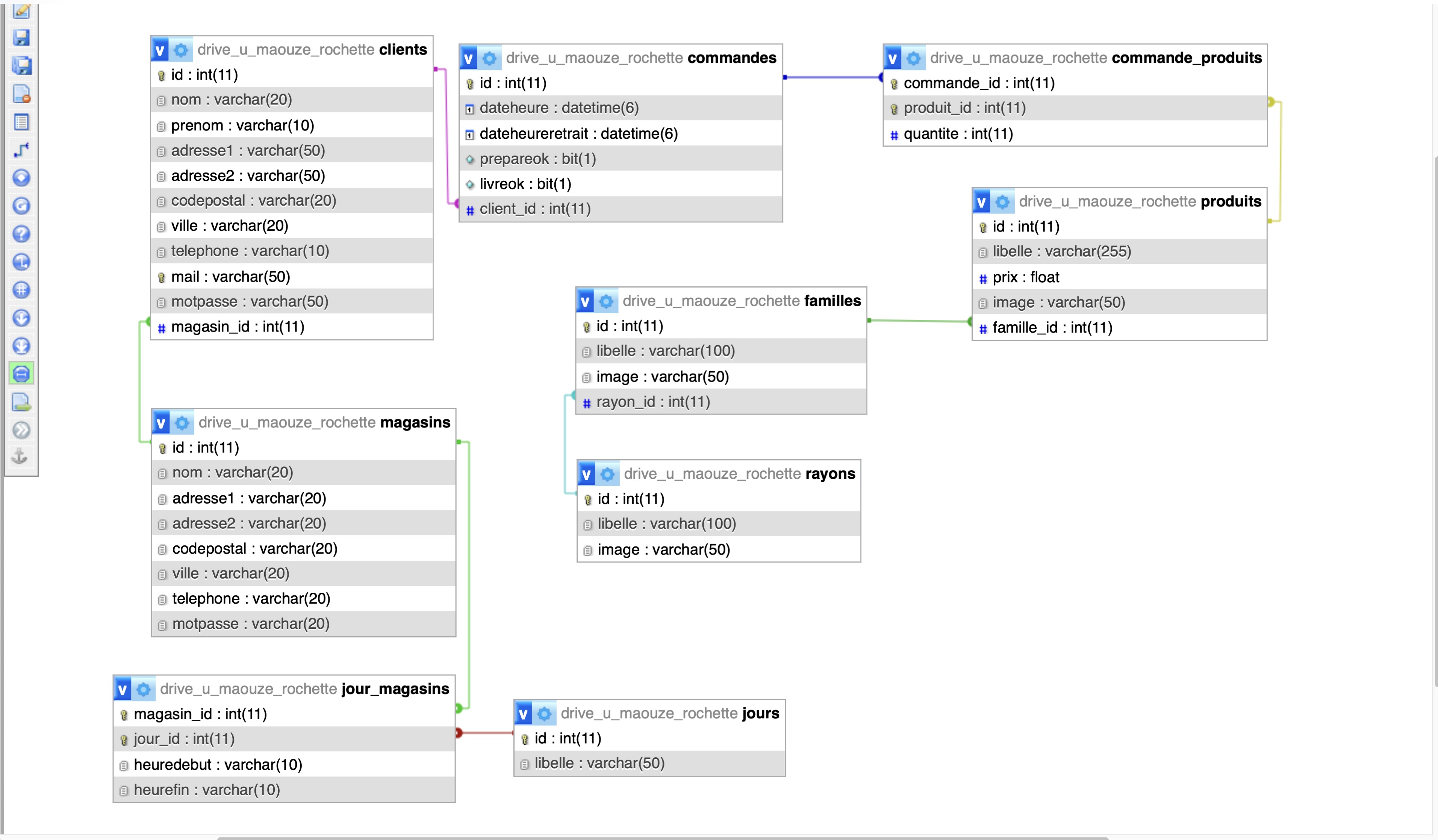The height and width of the screenshot is (840, 1438).
Task: Click the horizontal scrollbar at the bottom
Action: tap(662, 838)
